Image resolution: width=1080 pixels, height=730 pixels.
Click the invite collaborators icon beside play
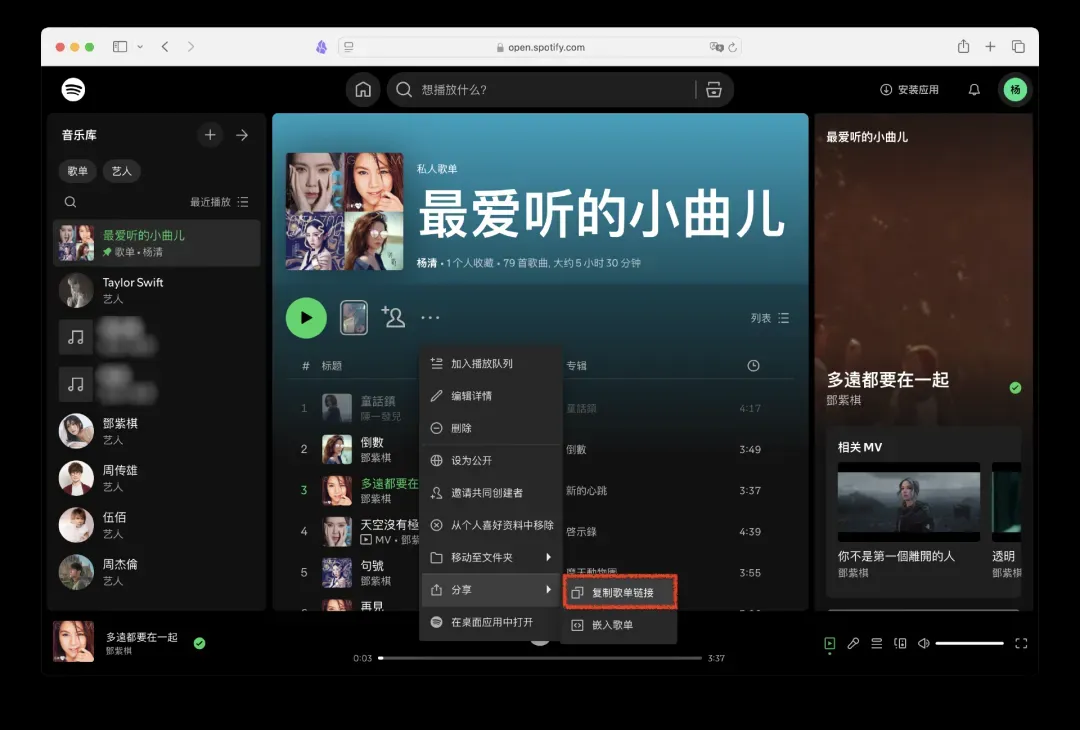click(x=393, y=318)
